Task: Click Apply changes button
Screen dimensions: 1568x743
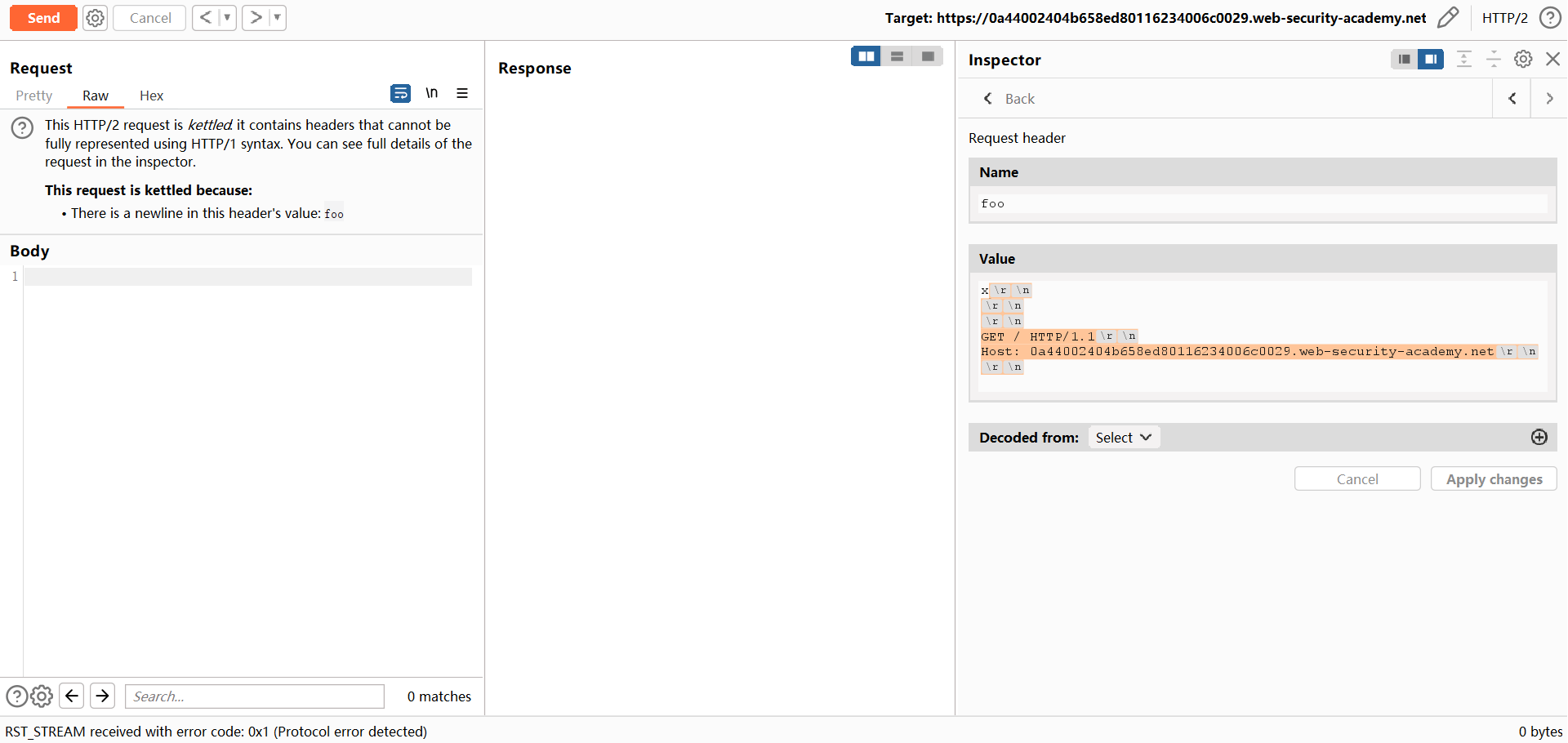Action: [x=1494, y=479]
